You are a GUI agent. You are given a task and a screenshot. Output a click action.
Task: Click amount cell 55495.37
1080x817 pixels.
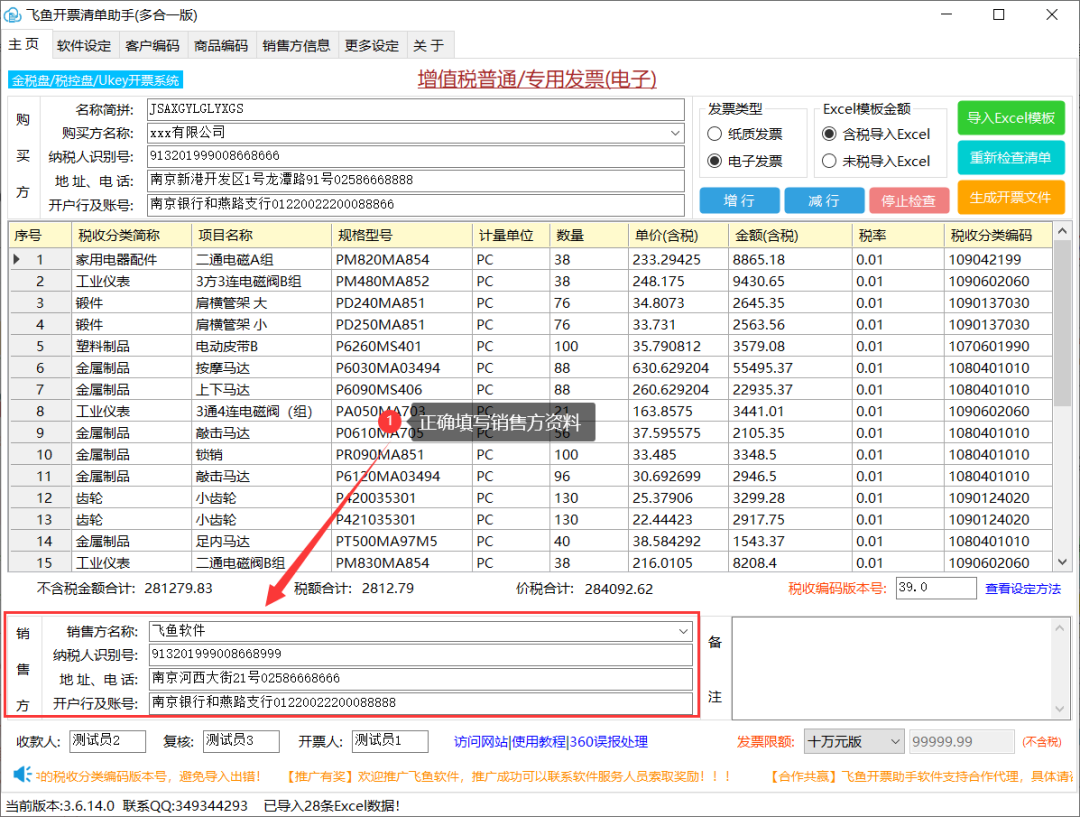tap(790, 368)
